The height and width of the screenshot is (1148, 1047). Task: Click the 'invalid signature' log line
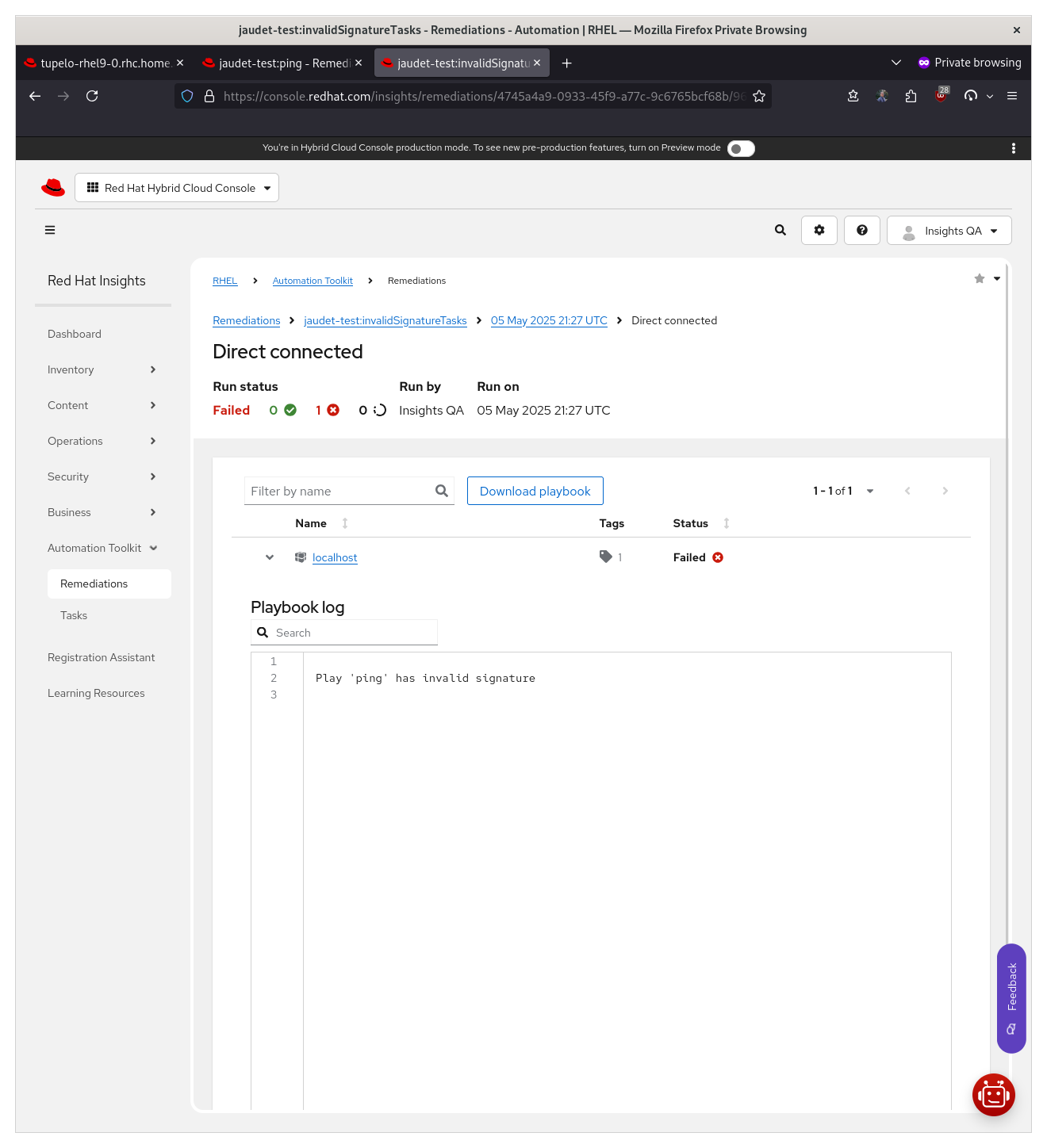425,678
